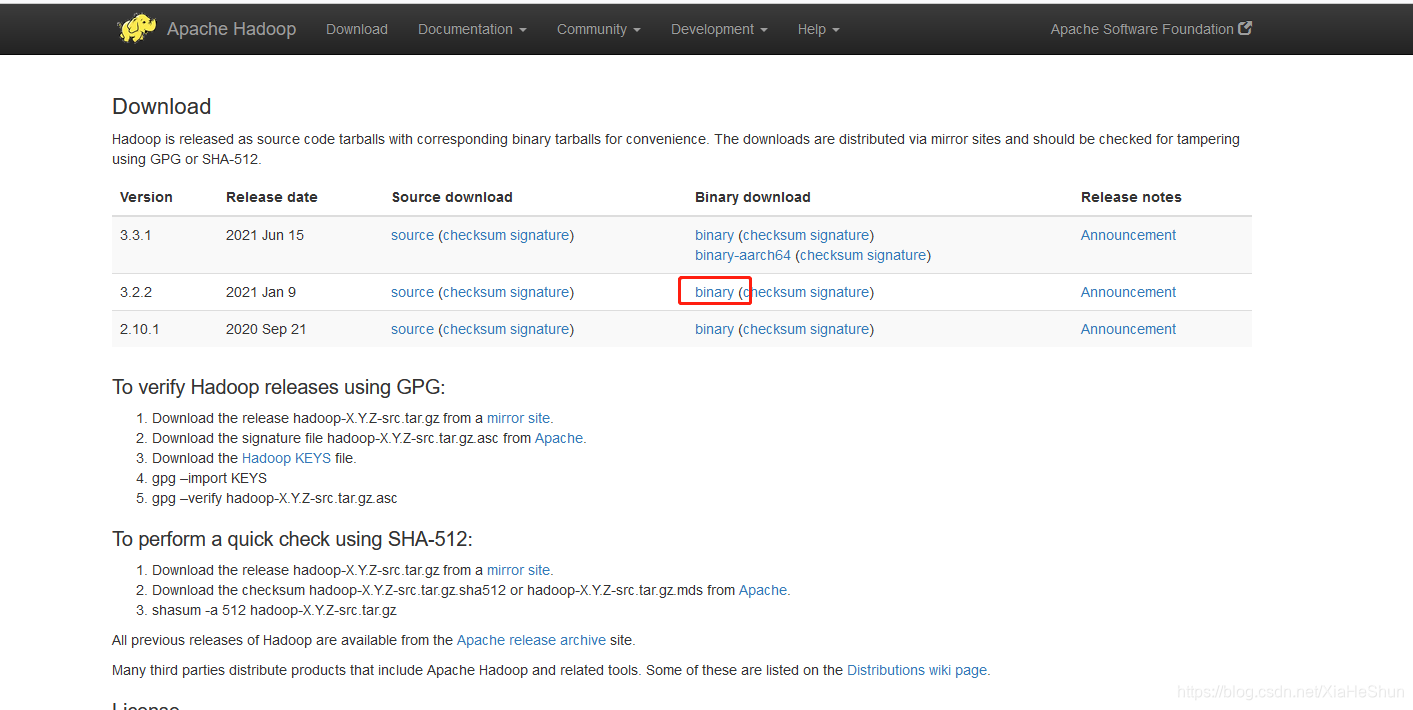Click the Version column header
The width and height of the screenshot is (1413, 710).
pos(146,197)
